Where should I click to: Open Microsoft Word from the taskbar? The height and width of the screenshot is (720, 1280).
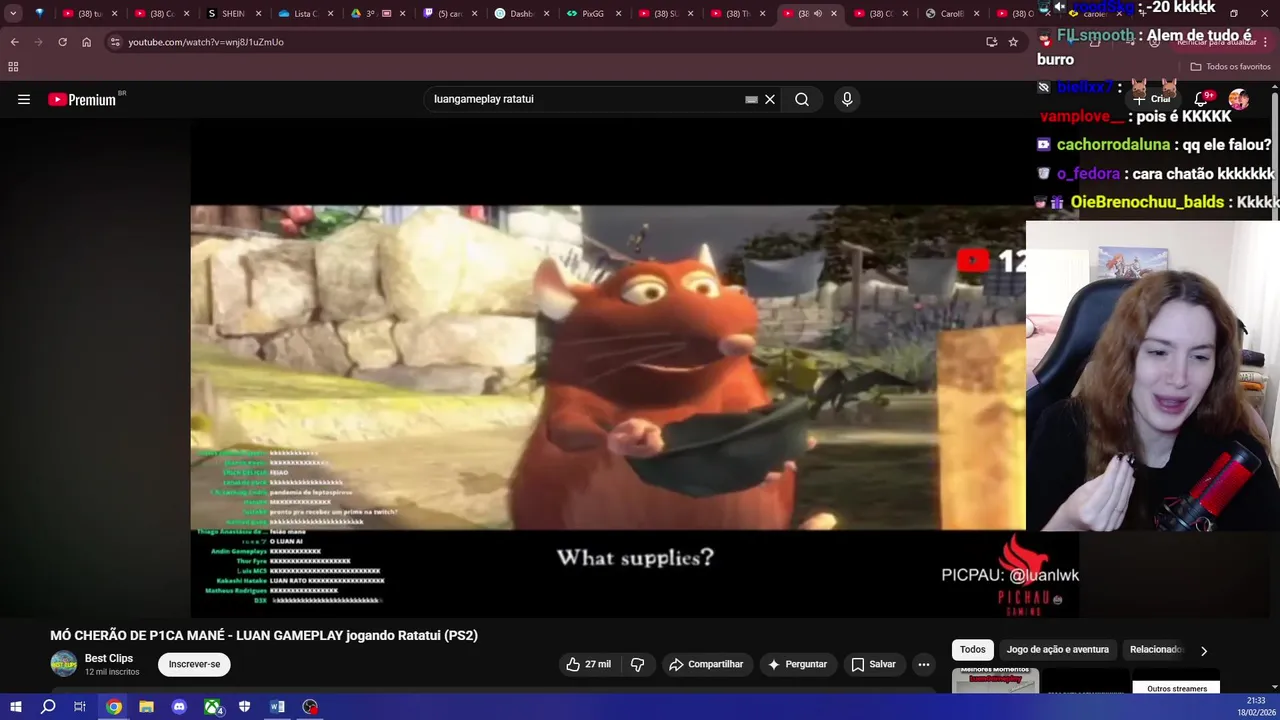(277, 707)
